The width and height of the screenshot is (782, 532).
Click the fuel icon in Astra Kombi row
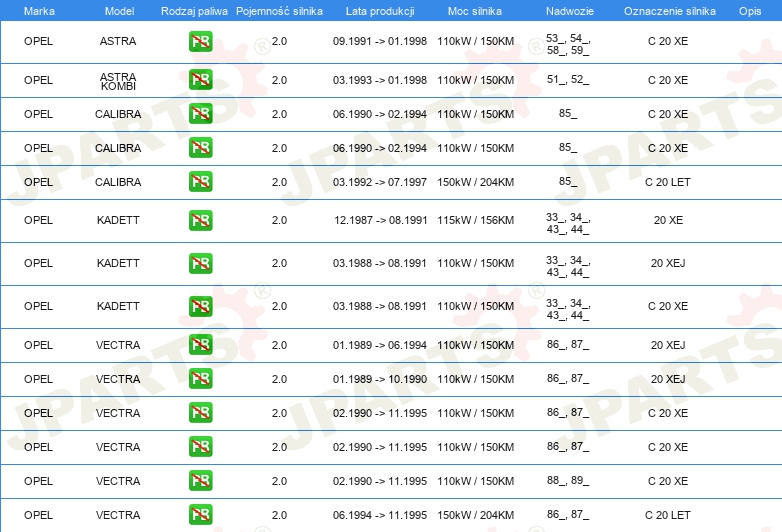[200, 79]
